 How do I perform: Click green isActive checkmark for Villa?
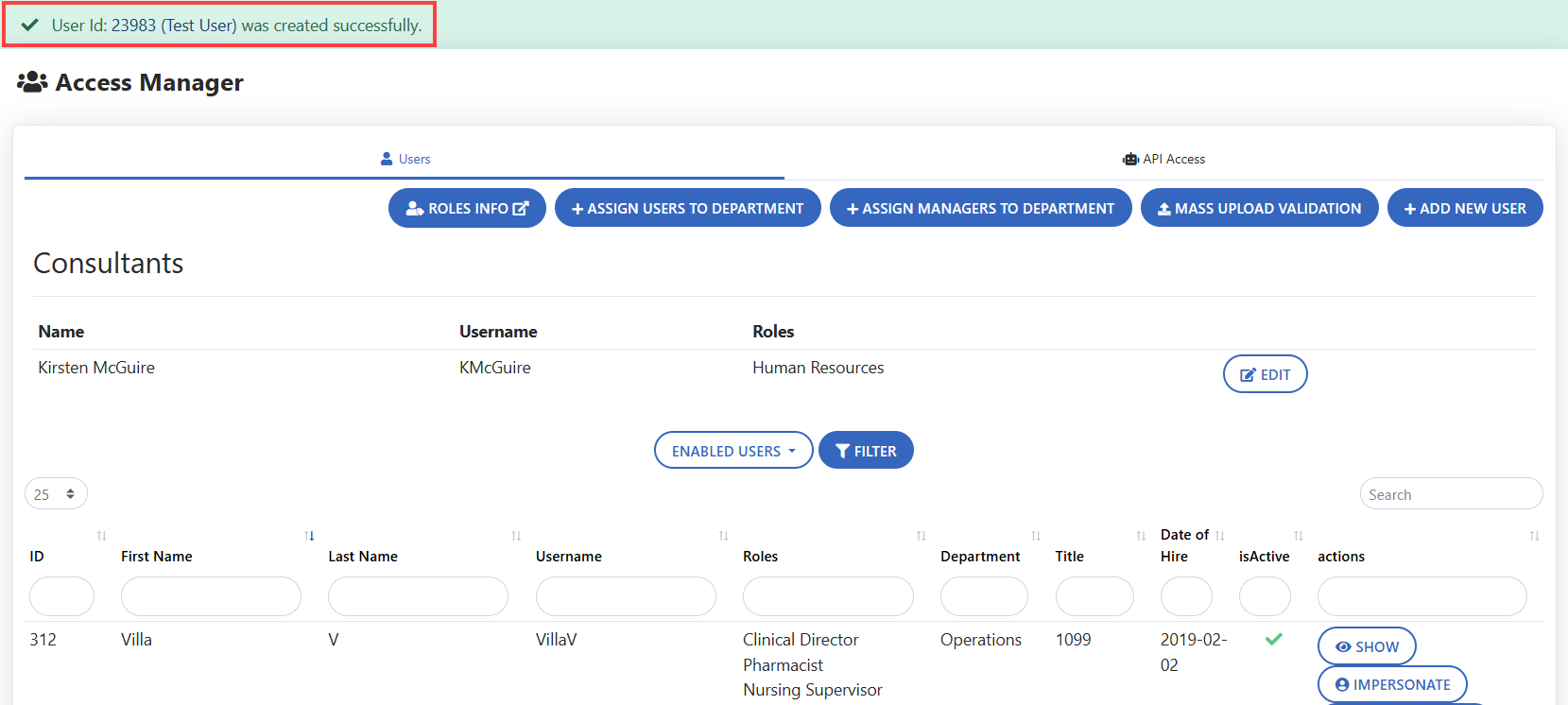[x=1273, y=640]
